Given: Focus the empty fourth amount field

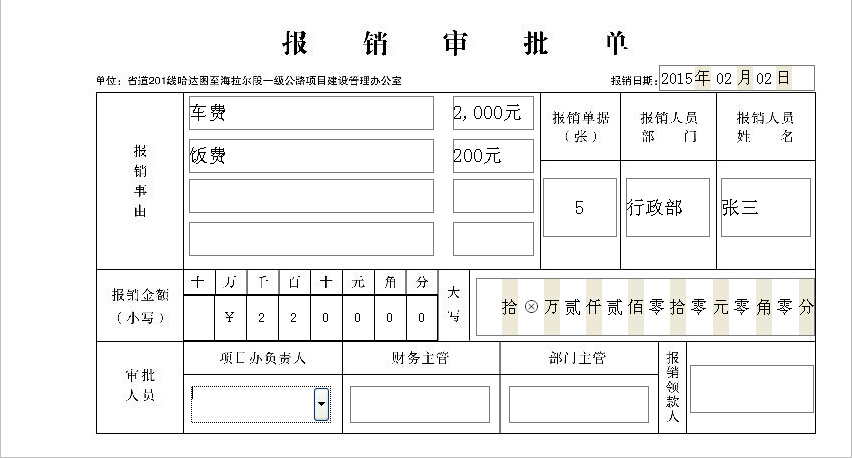Looking at the screenshot, I should coord(493,239).
